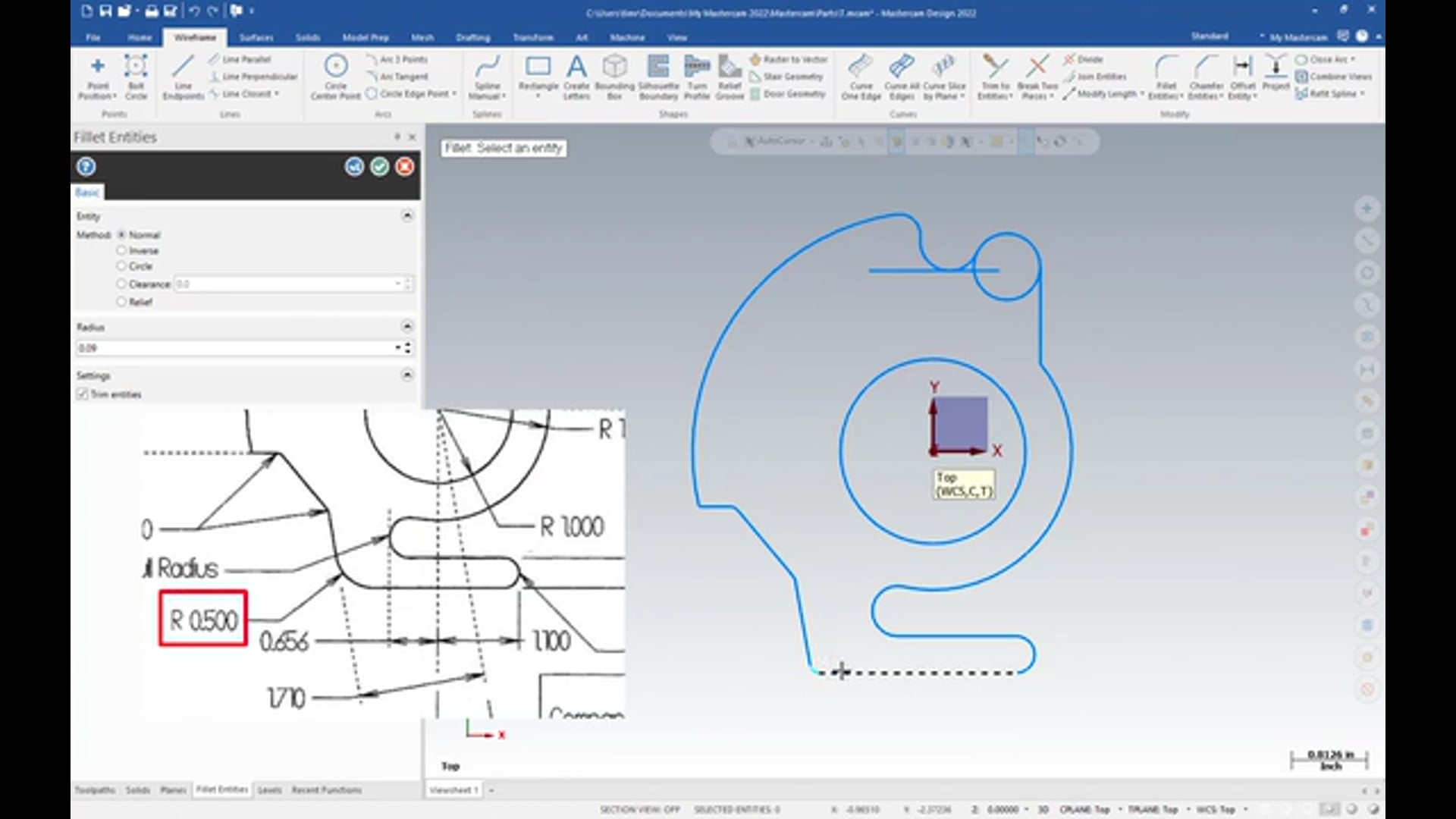Cancel fillet with red X icon
This screenshot has width=1456, height=819.
pyautogui.click(x=405, y=166)
